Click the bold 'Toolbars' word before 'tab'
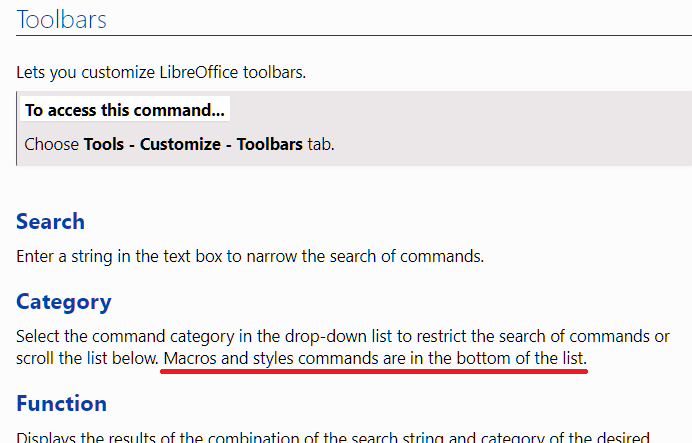 point(270,144)
